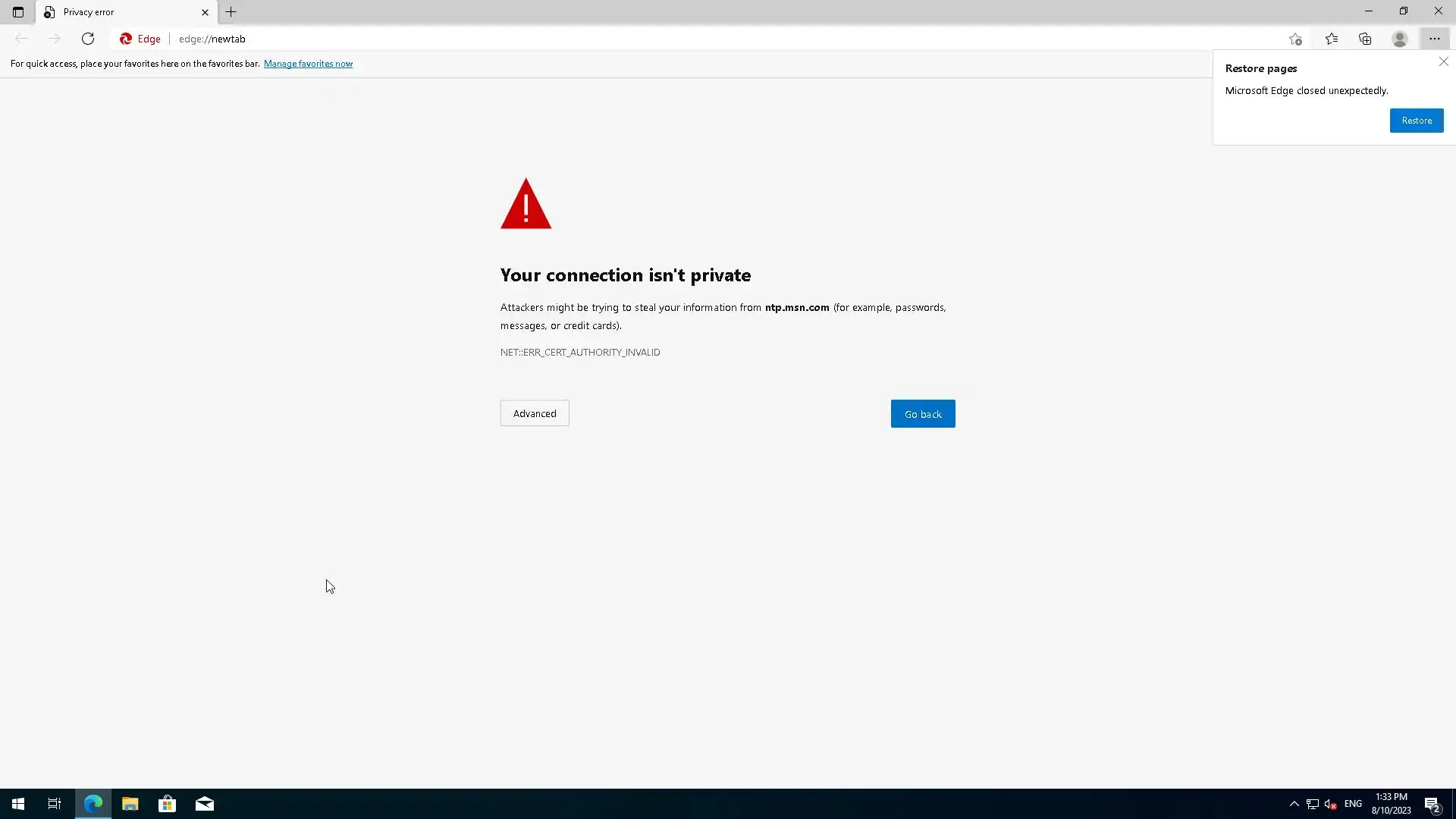1456x819 pixels.
Task: Open Manage favorites now link
Action: point(308,64)
